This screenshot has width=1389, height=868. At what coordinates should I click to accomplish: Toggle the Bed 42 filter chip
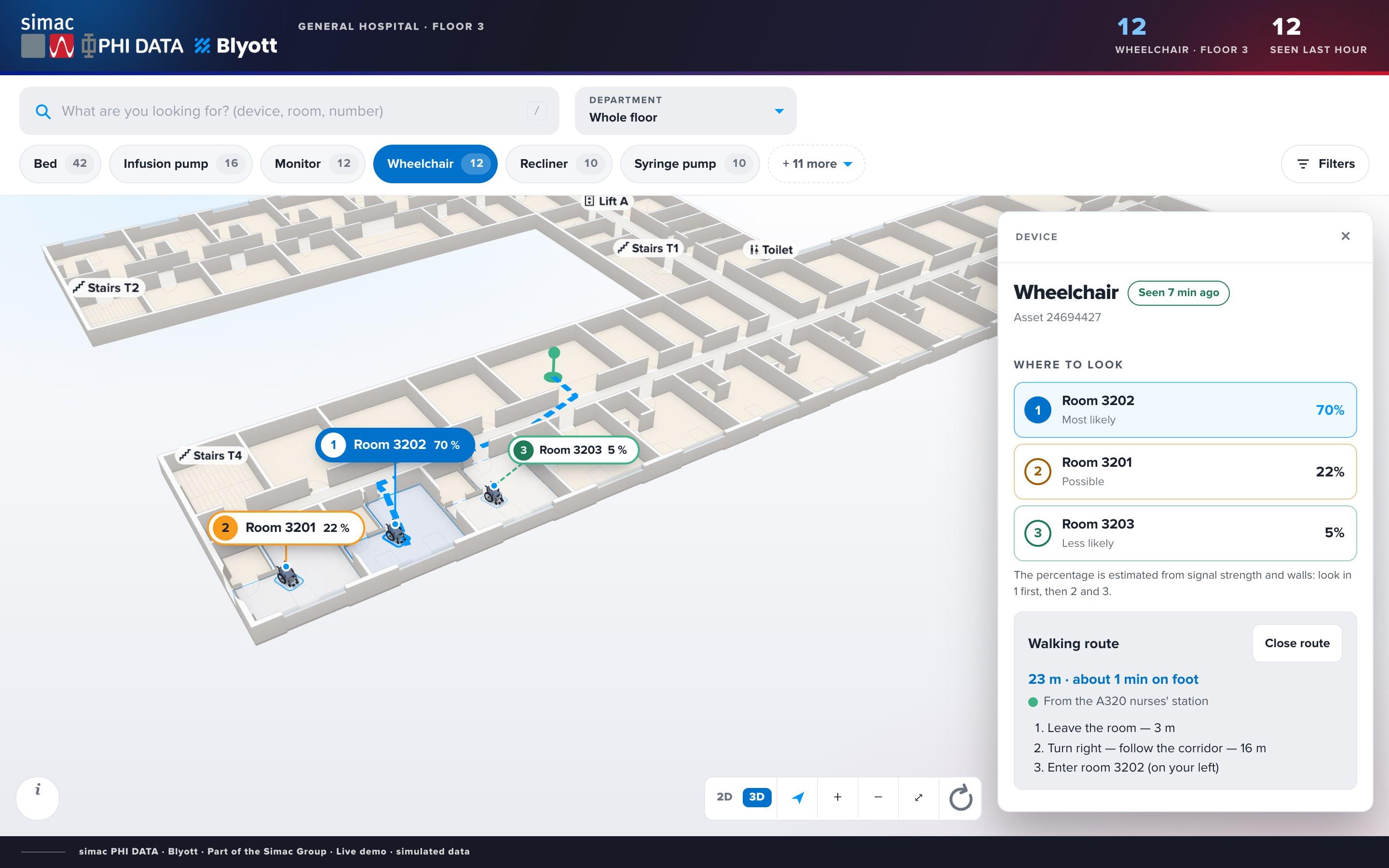60,163
